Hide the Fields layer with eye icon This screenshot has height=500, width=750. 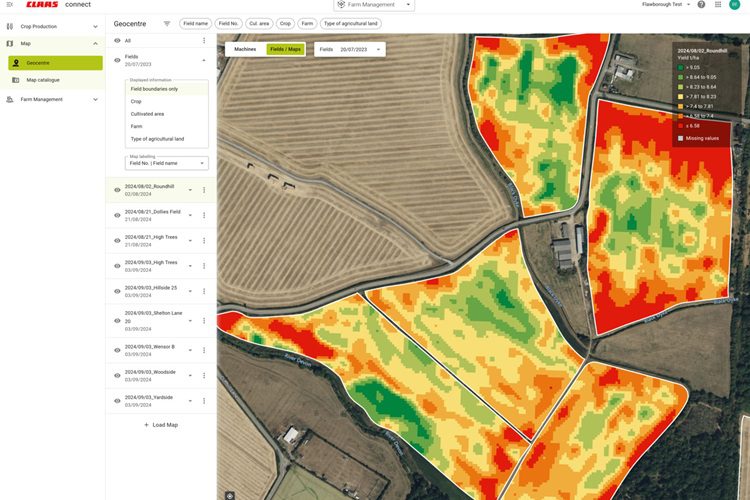tap(117, 60)
